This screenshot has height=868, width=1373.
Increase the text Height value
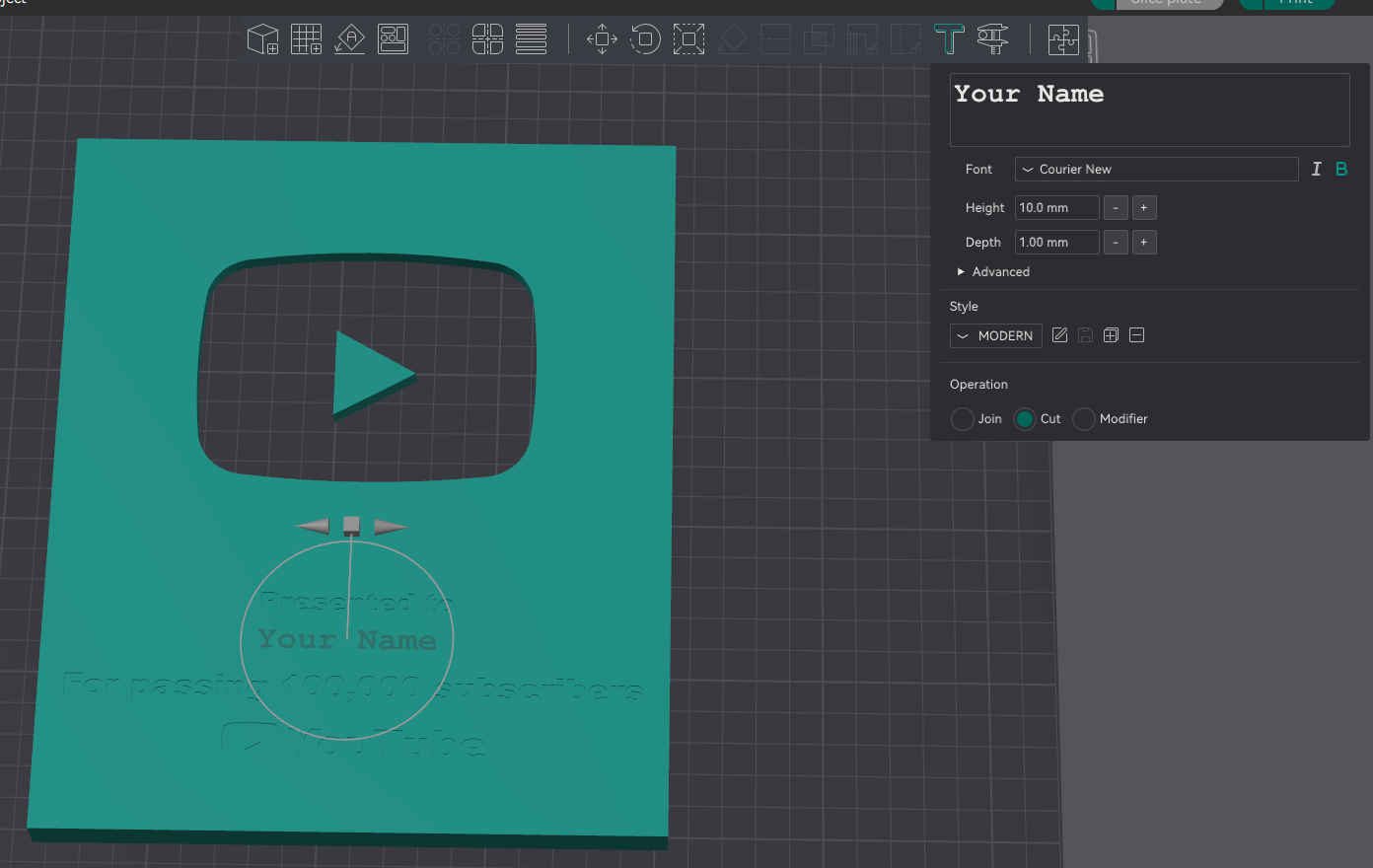[1144, 208]
